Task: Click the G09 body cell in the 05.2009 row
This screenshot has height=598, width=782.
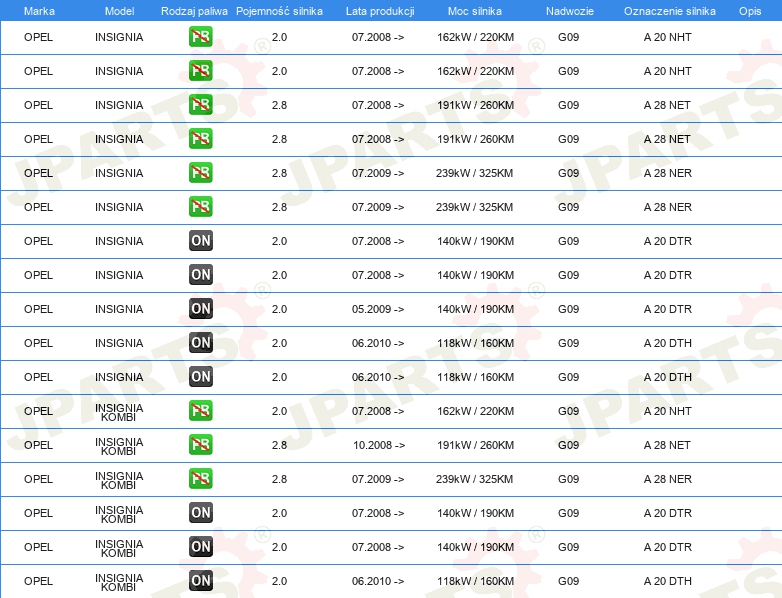Action: [x=569, y=309]
